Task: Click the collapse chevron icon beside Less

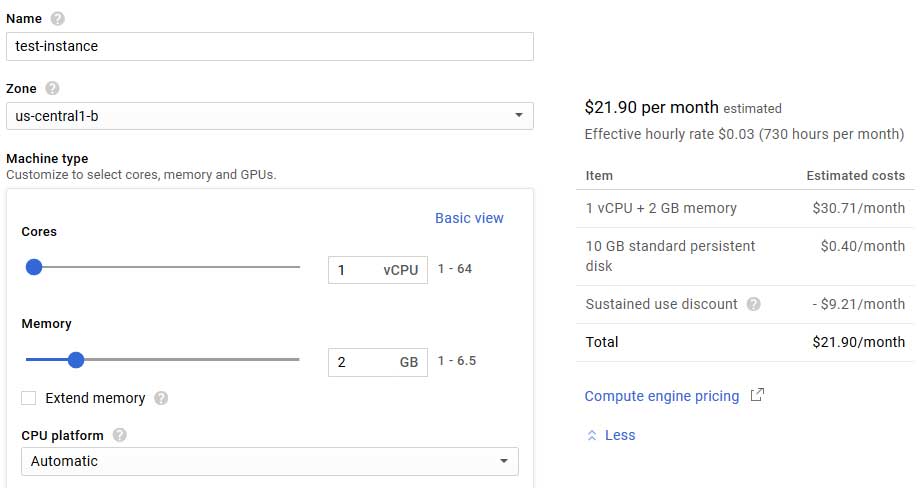Action: (592, 435)
